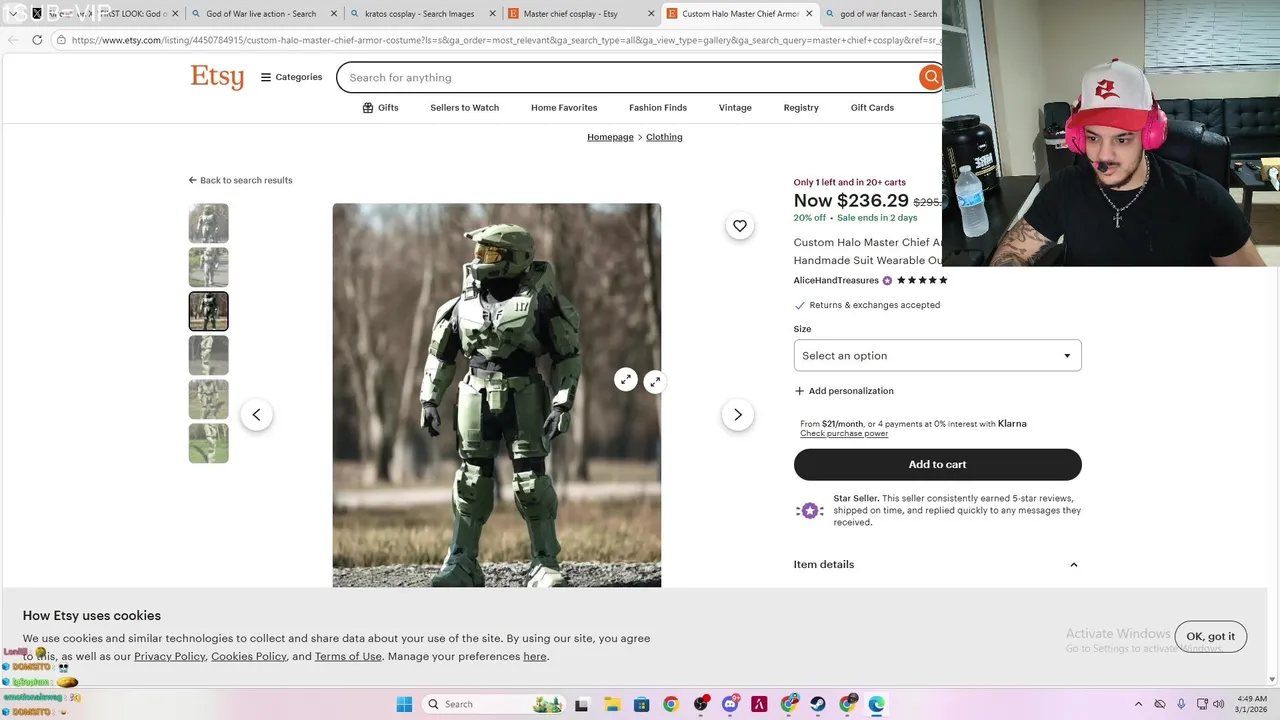This screenshot has width=1280, height=720.
Task: Click the orange search magnifier button
Action: point(931,77)
